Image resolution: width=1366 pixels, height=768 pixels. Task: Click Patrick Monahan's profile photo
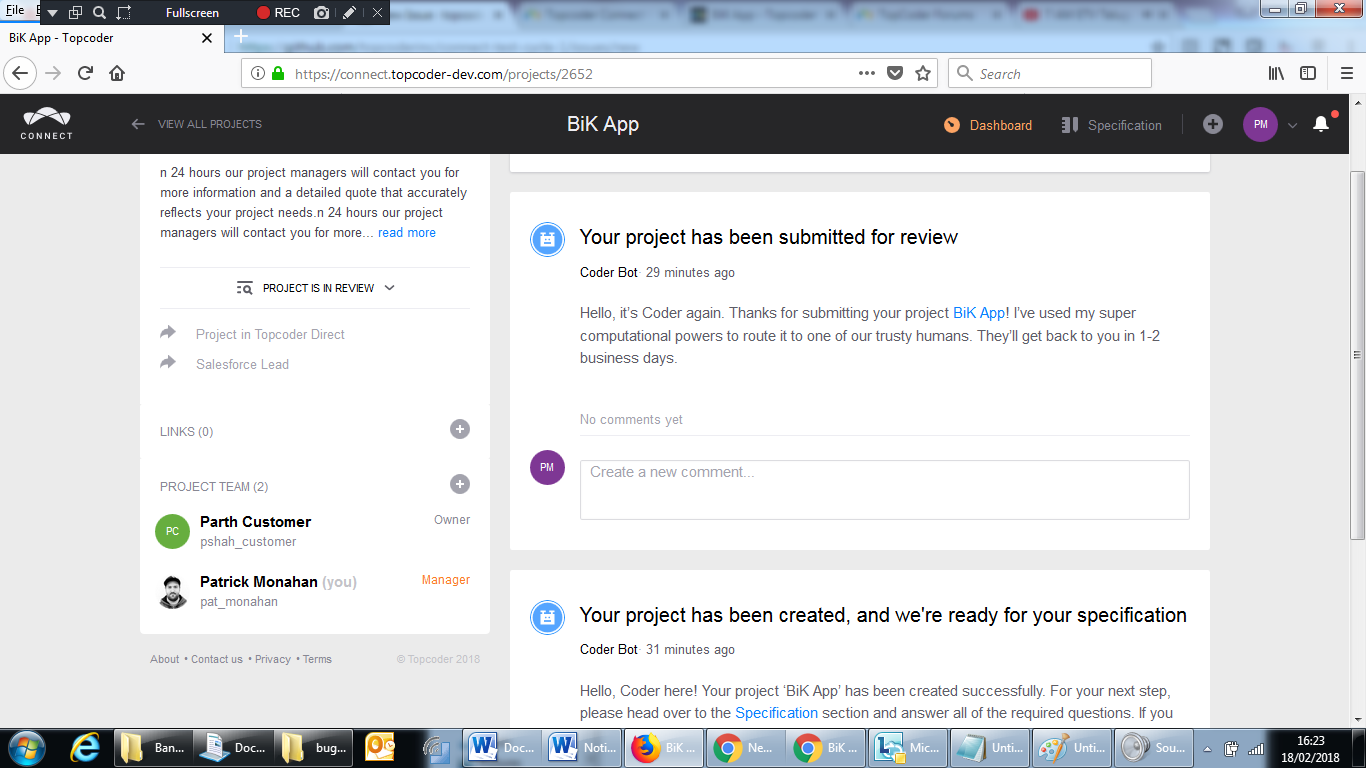(x=173, y=591)
